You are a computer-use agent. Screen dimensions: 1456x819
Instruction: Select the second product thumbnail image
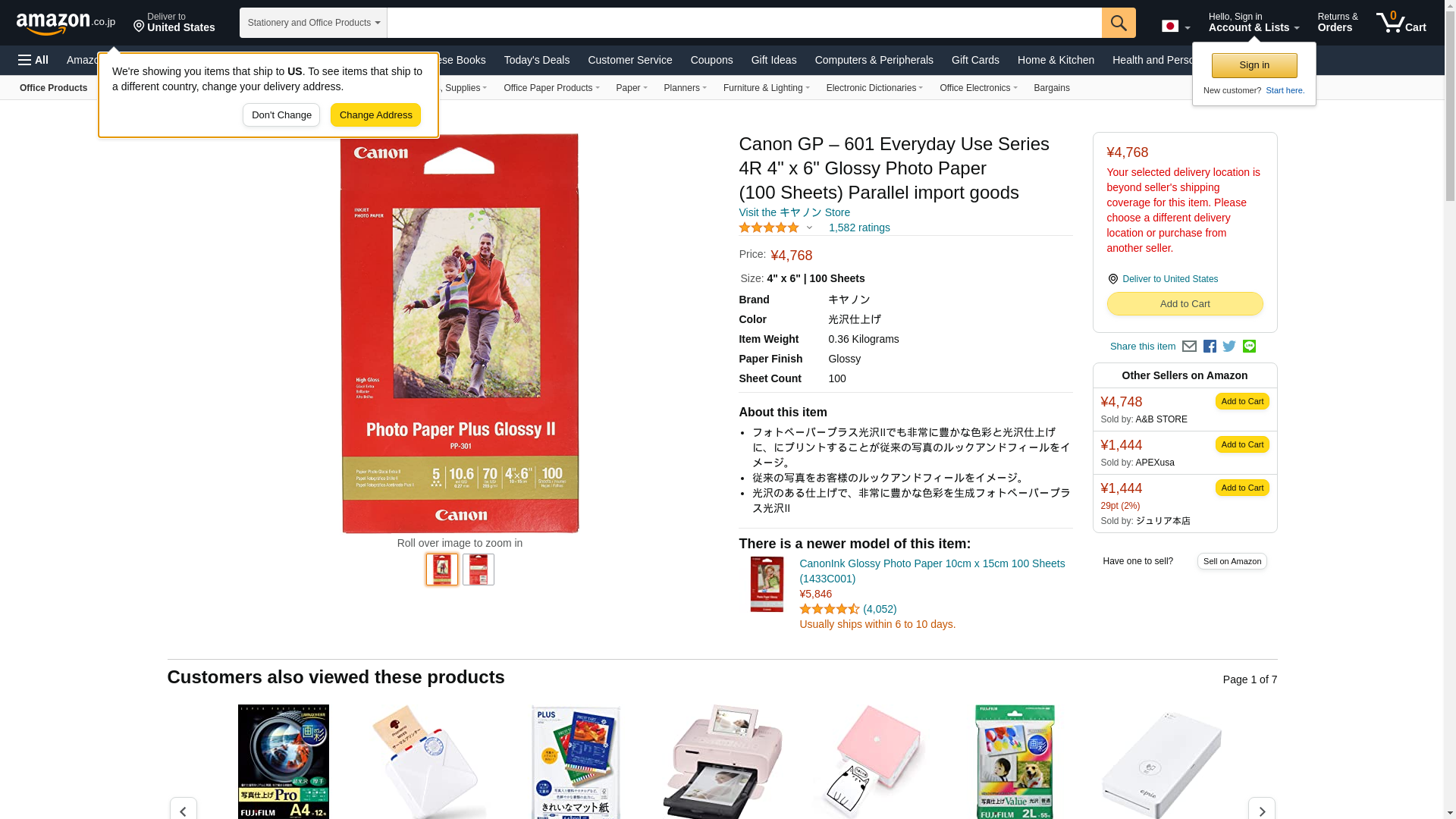click(479, 570)
